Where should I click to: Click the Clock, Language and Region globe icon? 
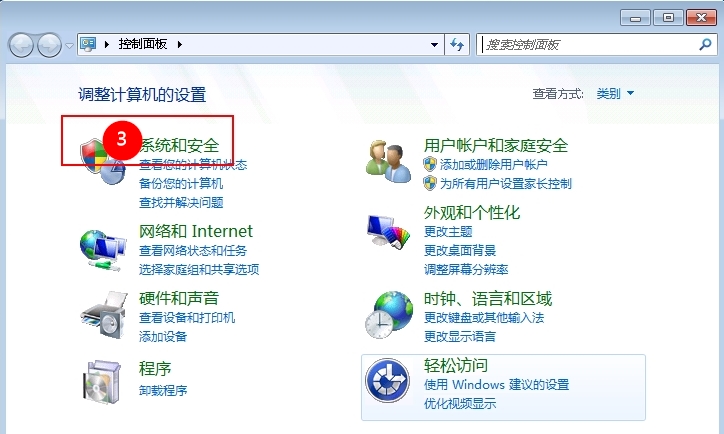[x=389, y=314]
